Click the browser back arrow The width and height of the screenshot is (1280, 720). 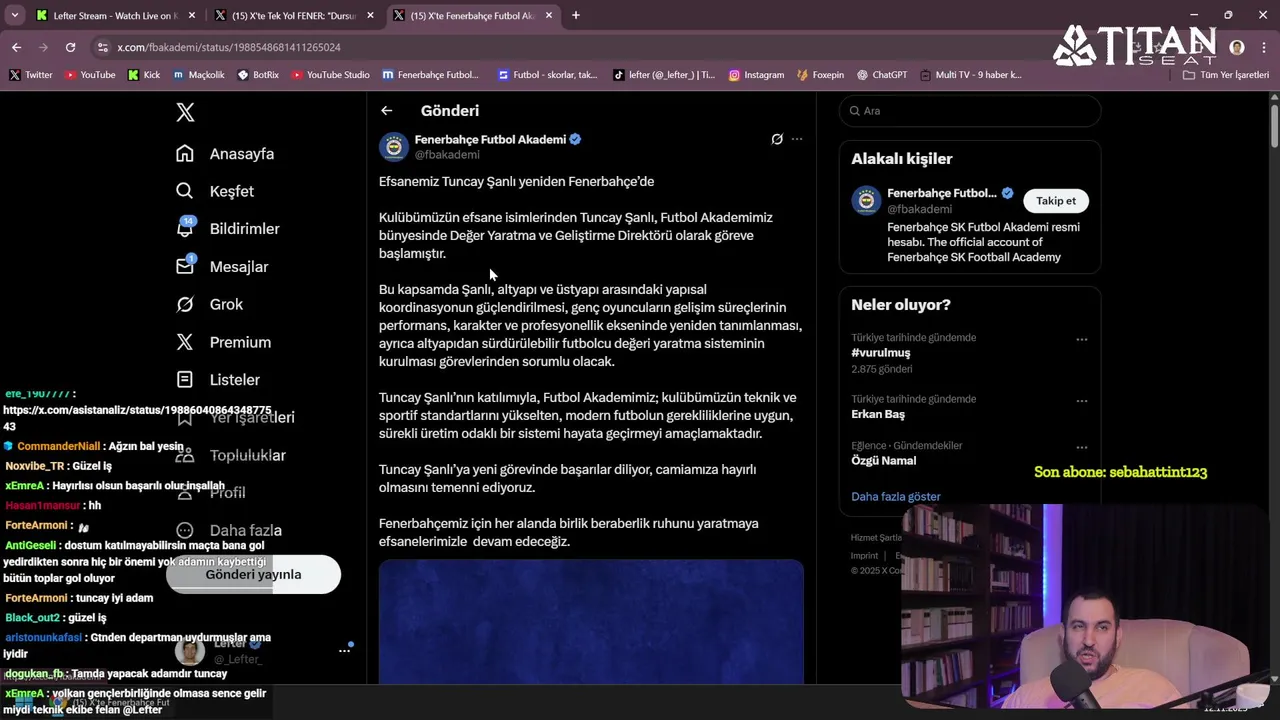point(16,47)
